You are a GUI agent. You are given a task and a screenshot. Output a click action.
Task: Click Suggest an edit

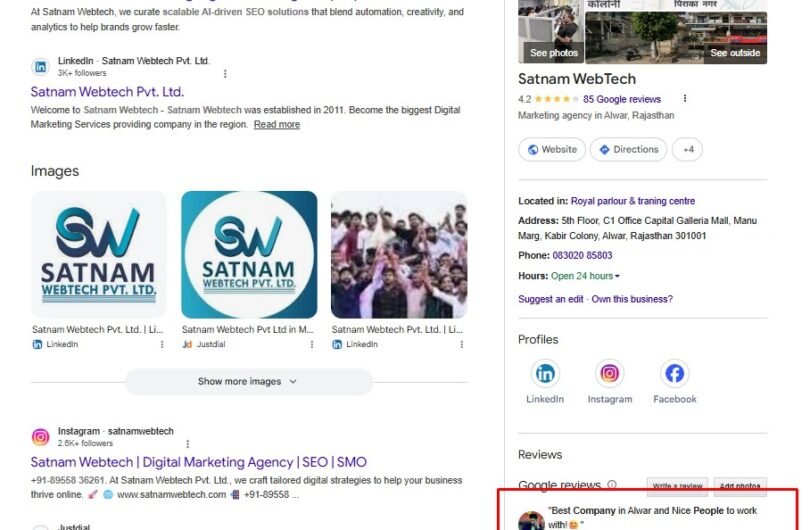[x=551, y=299]
